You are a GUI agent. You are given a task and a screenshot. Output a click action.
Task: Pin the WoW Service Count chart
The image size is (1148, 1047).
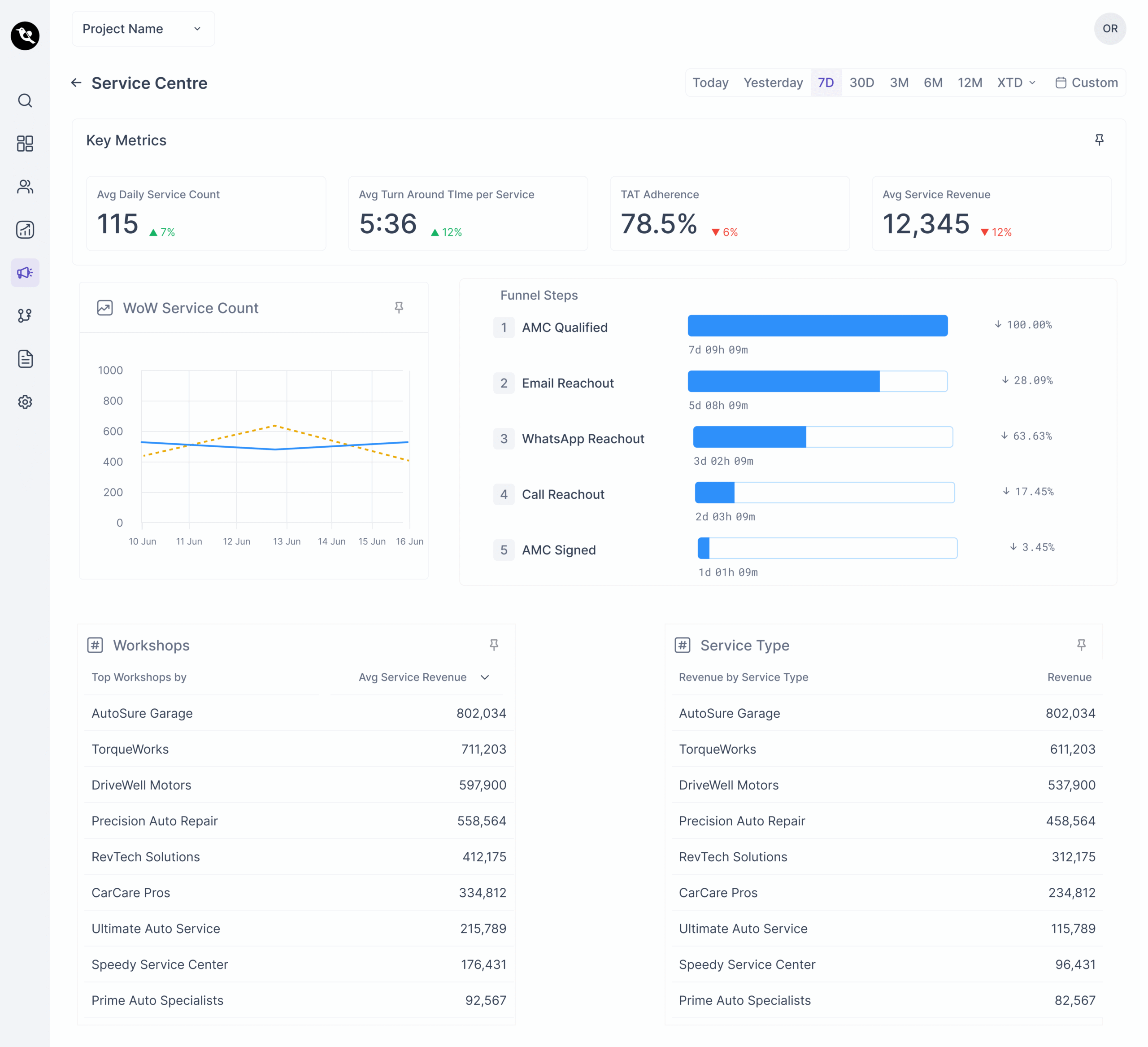point(399,308)
